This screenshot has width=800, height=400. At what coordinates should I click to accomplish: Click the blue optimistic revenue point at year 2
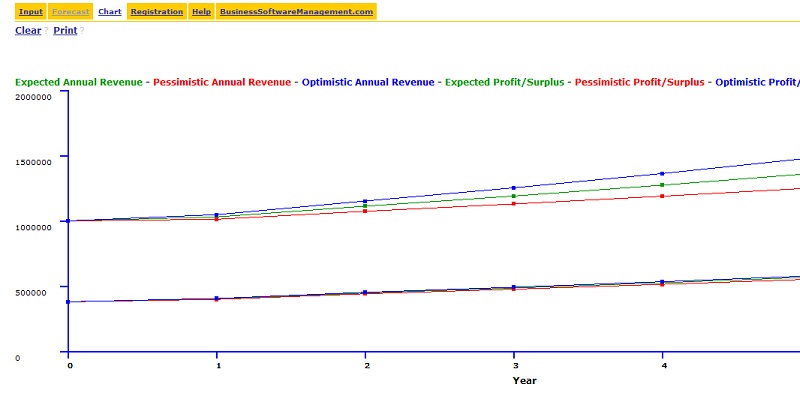[365, 201]
